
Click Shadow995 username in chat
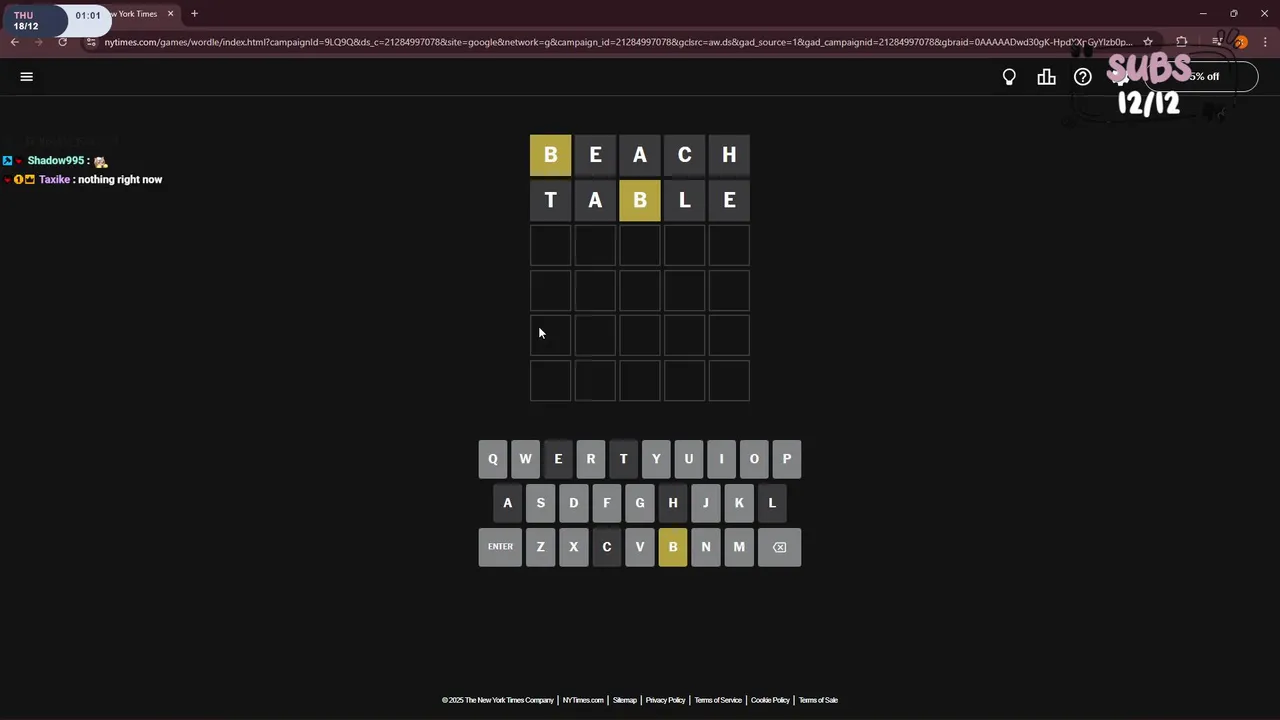(56, 161)
